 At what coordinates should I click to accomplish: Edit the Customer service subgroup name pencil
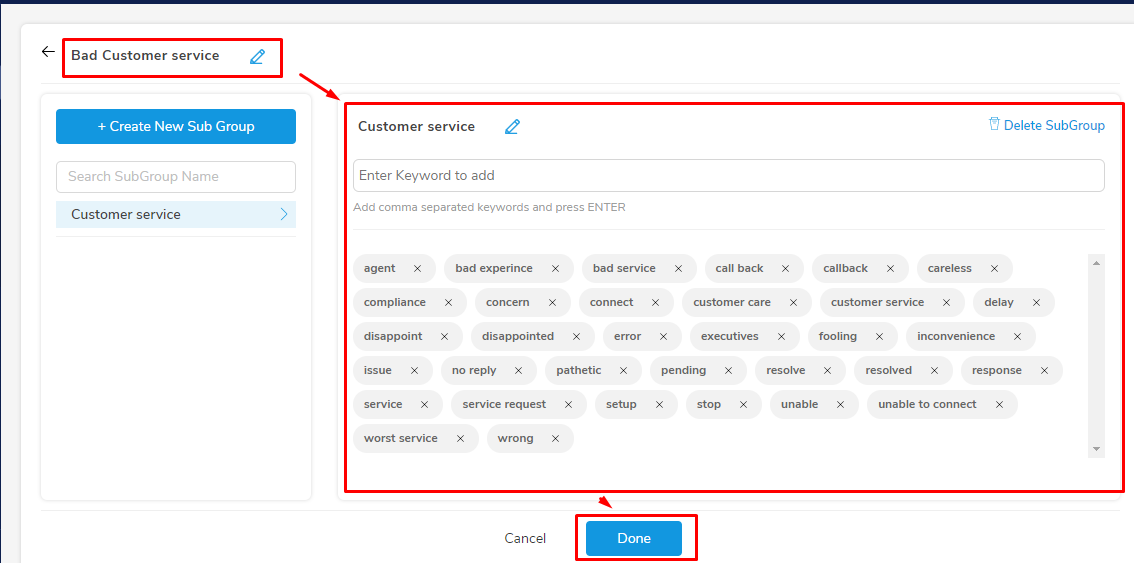(512, 127)
